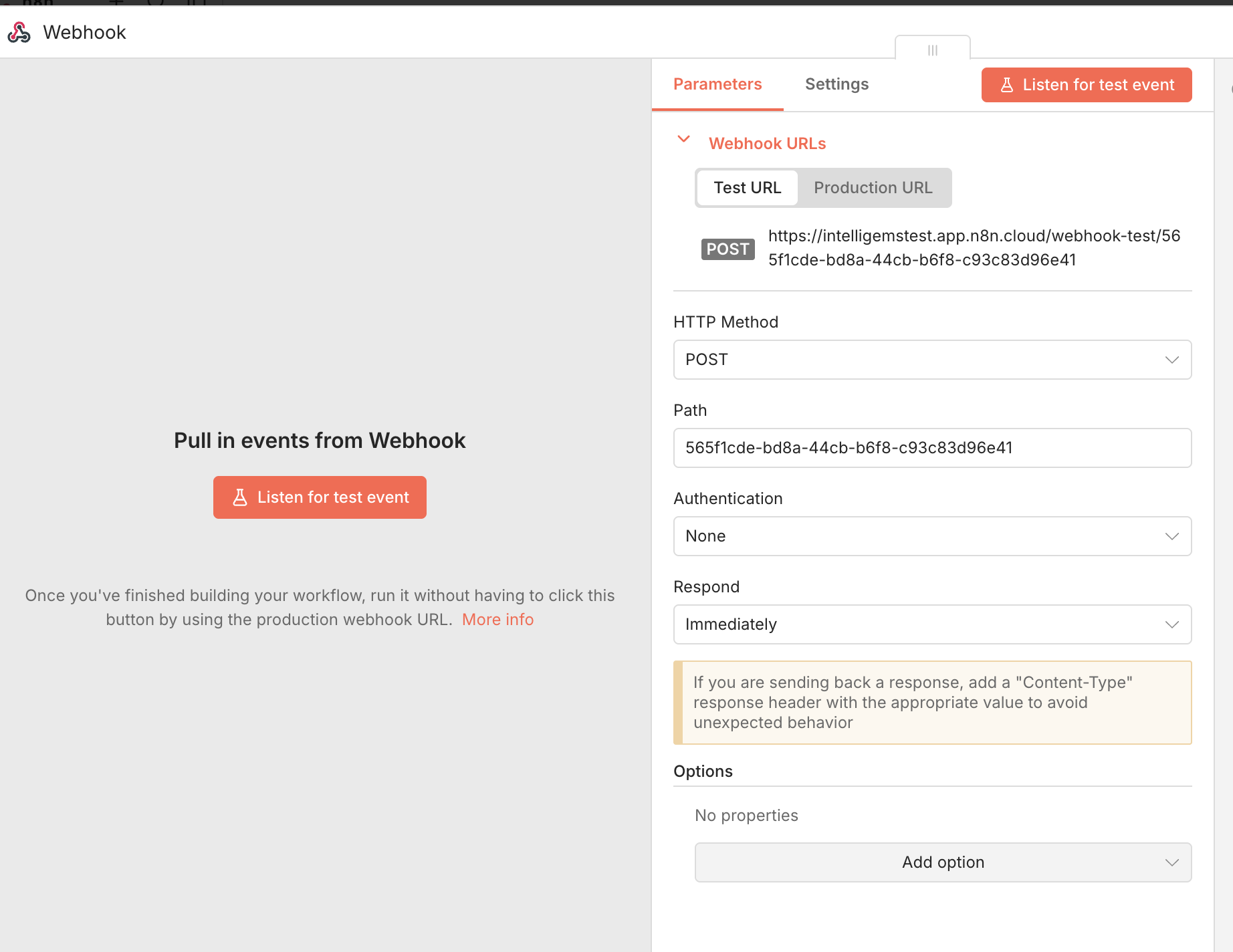Click flask icon in top-right Listen button
This screenshot has height=952, width=1233.
(x=1006, y=85)
